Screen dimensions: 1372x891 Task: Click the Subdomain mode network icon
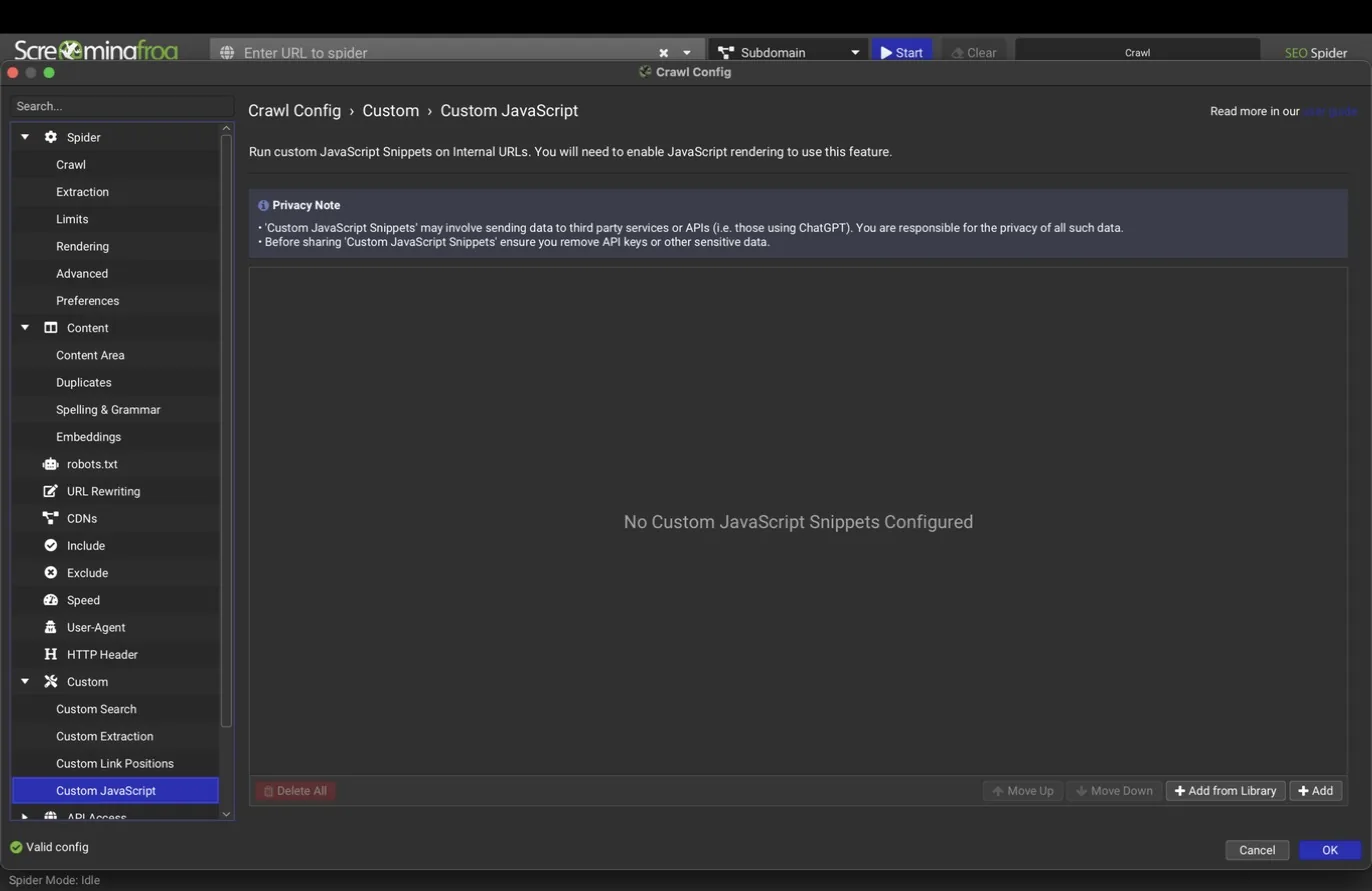pyautogui.click(x=725, y=52)
